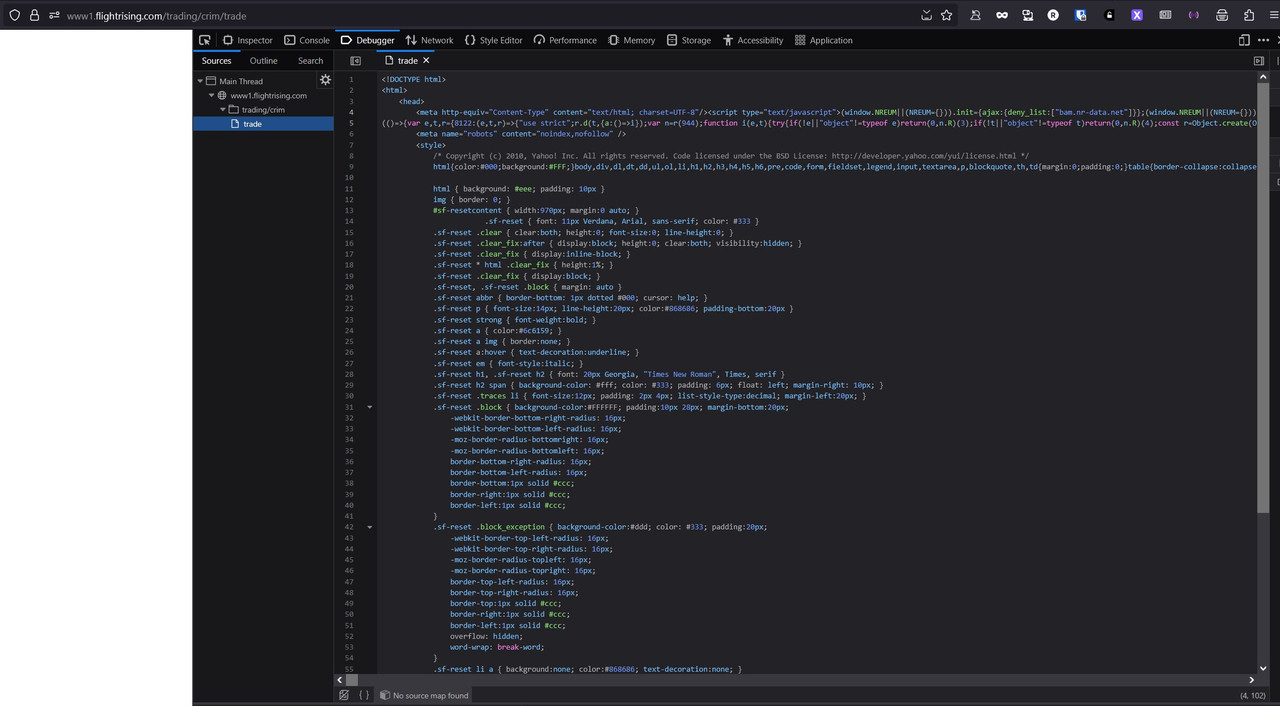Screen dimensions: 1280x706
Task: Click the site padlock icon
Action: tap(34, 16)
